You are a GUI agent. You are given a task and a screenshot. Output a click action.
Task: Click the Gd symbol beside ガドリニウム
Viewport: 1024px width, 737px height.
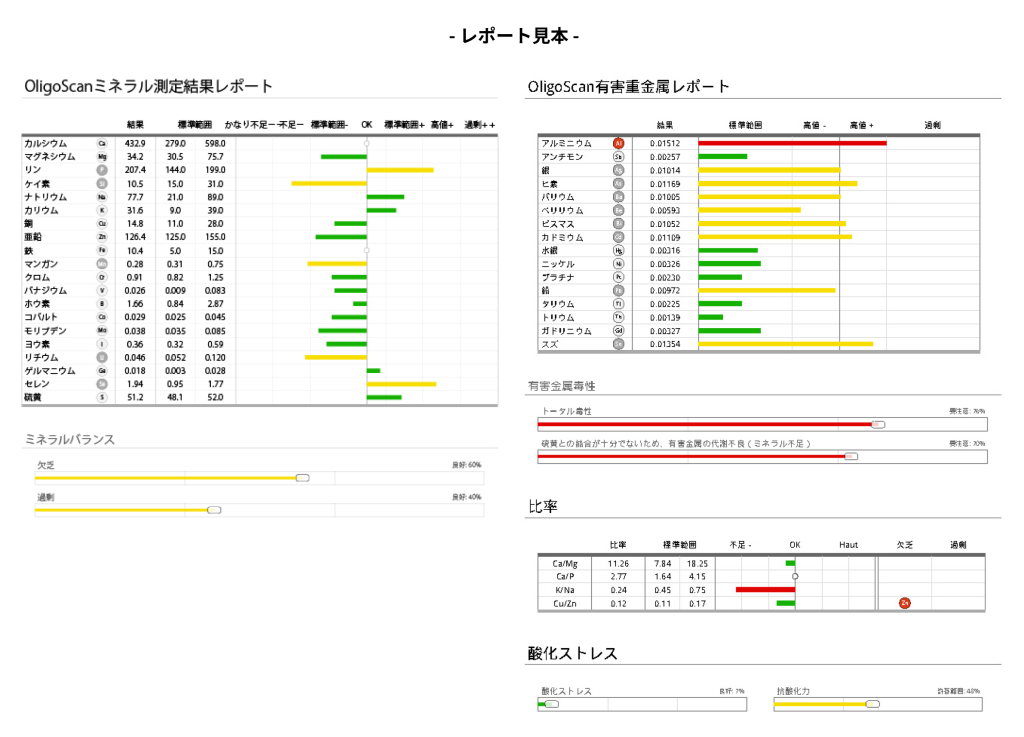[618, 330]
